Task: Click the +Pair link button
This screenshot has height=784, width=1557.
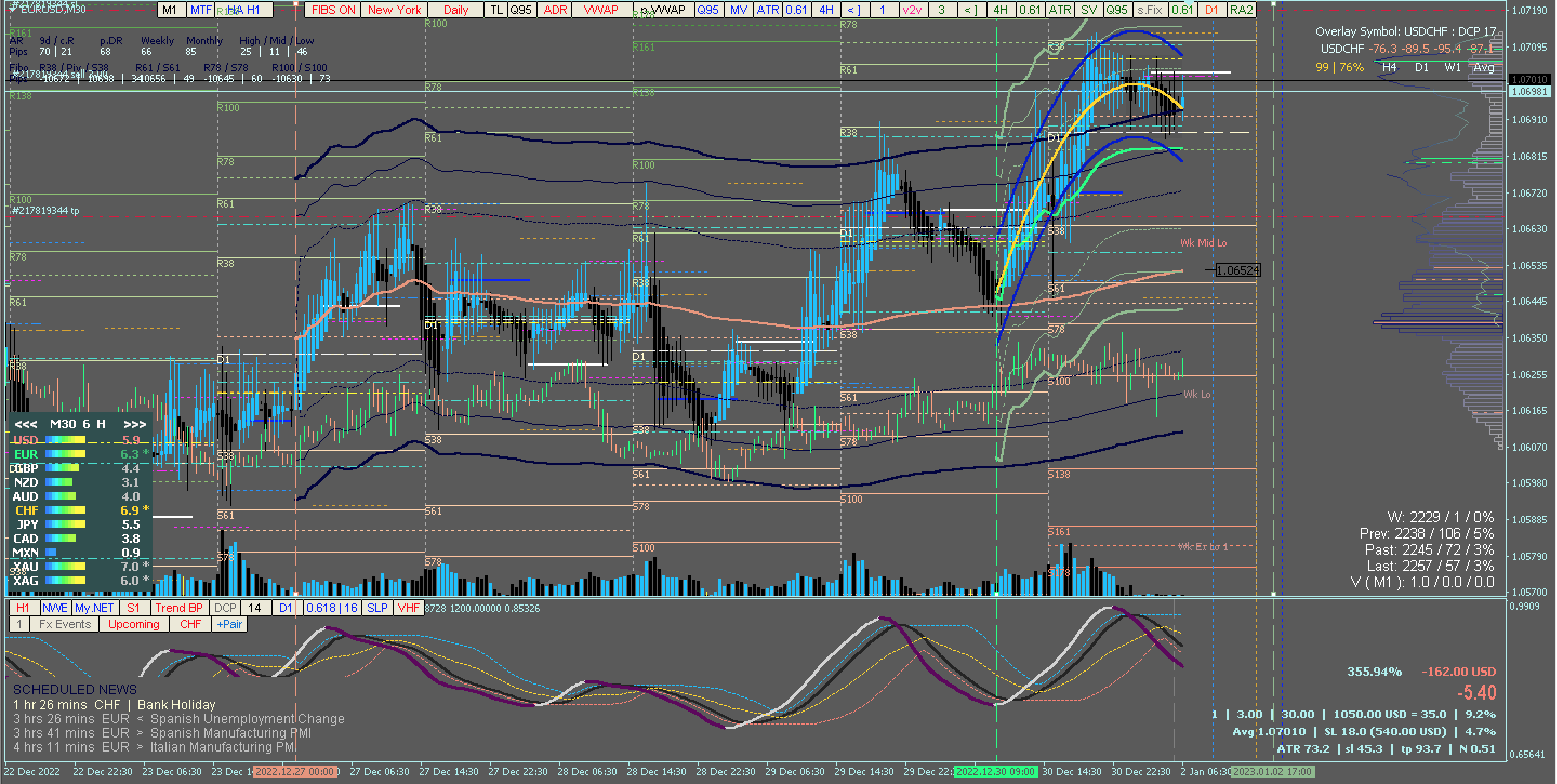Action: pos(229,624)
